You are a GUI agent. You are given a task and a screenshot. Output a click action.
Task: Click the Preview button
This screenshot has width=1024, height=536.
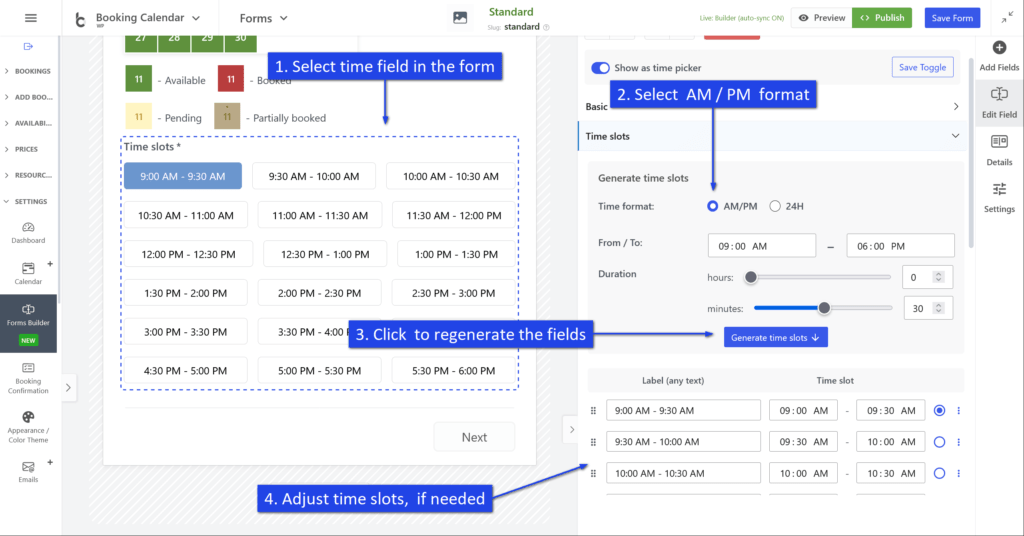822,18
